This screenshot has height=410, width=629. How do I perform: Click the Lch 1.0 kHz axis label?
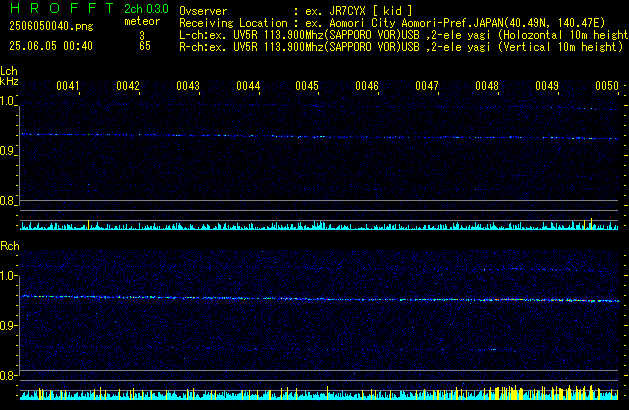pyautogui.click(x=7, y=101)
